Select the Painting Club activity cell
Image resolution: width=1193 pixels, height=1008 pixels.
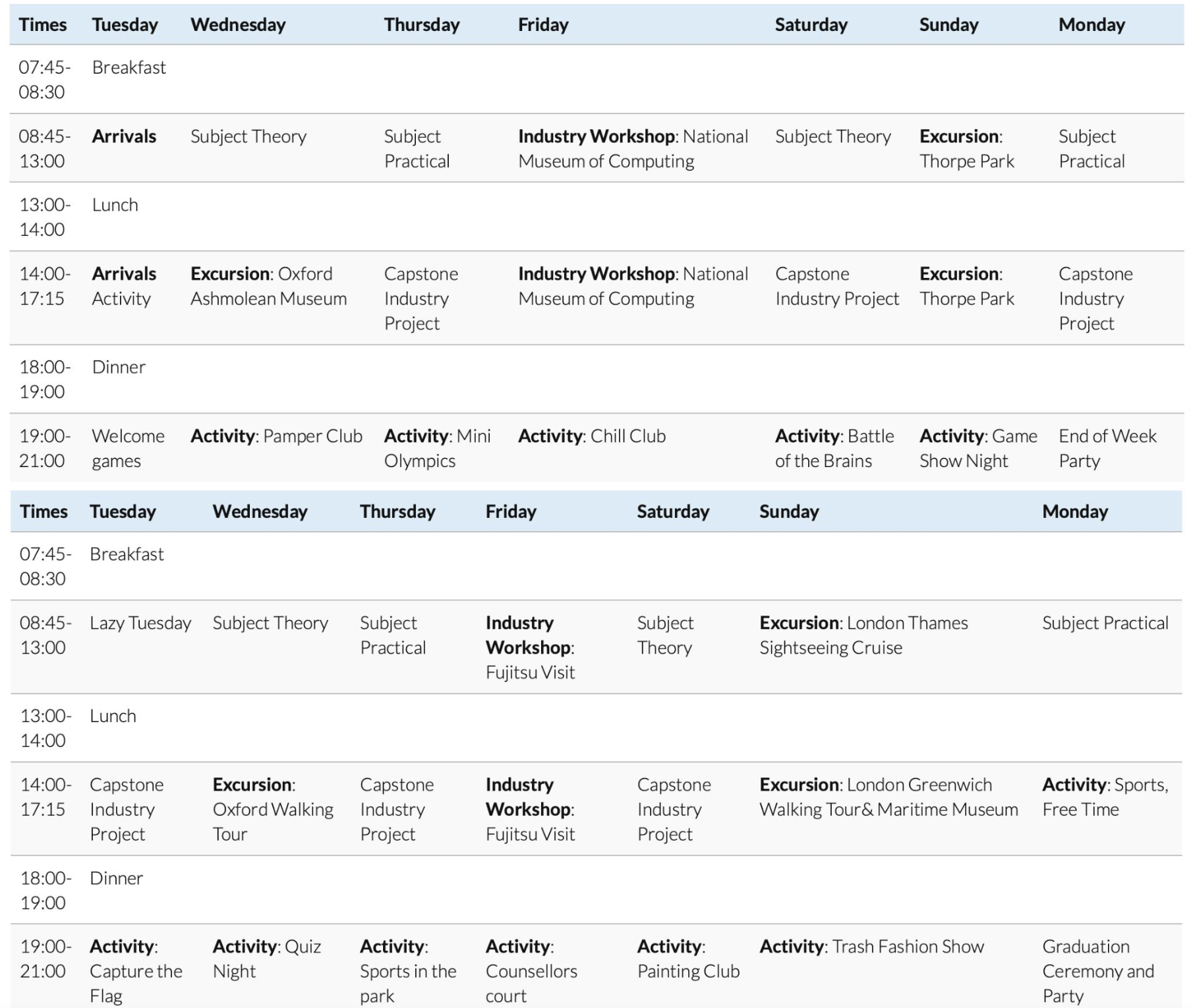point(688,959)
